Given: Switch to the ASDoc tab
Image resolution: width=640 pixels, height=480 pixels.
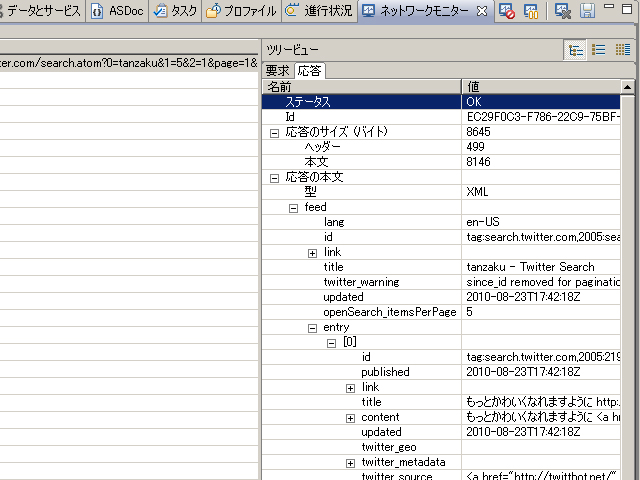Looking at the screenshot, I should coord(118,11).
